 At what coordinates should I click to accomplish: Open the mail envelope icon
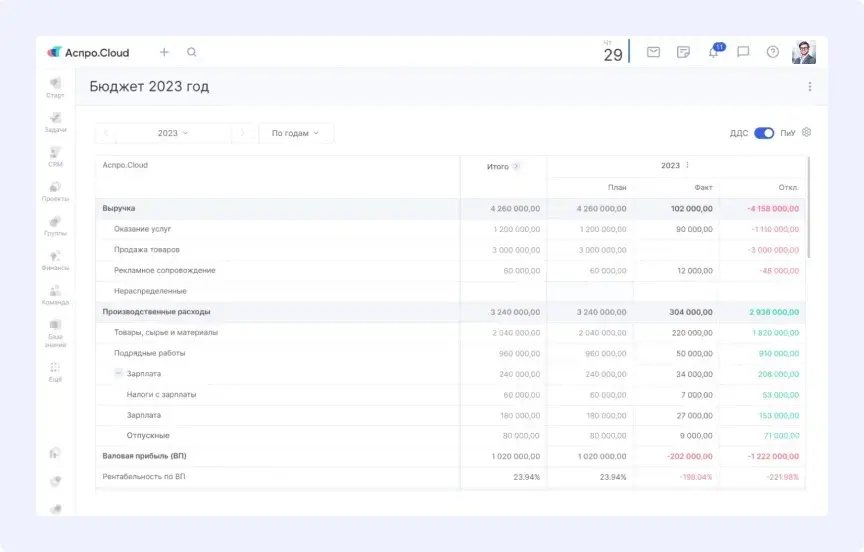click(x=653, y=52)
